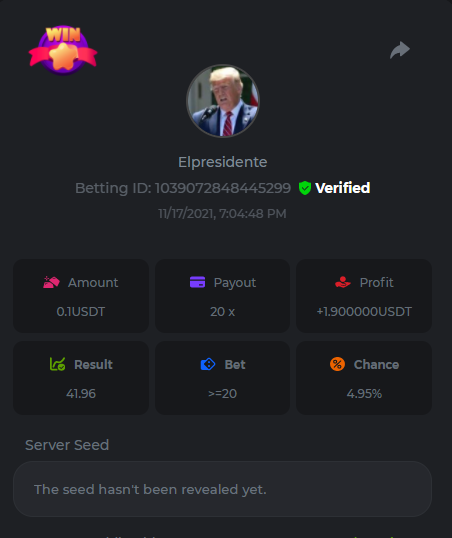
Task: Click the 20 x payout value
Action: tap(222, 312)
